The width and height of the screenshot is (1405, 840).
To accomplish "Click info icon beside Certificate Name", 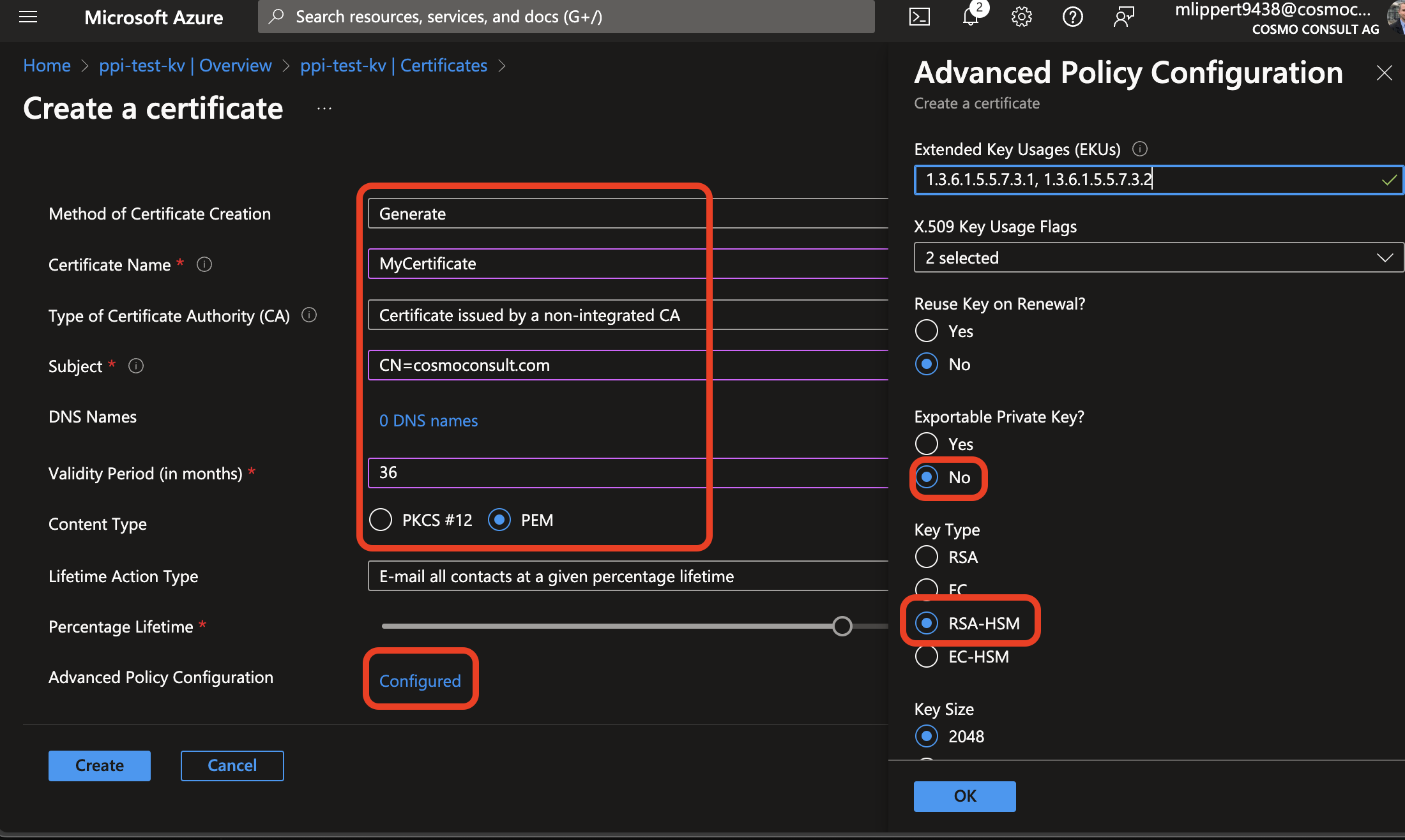I will 204,264.
